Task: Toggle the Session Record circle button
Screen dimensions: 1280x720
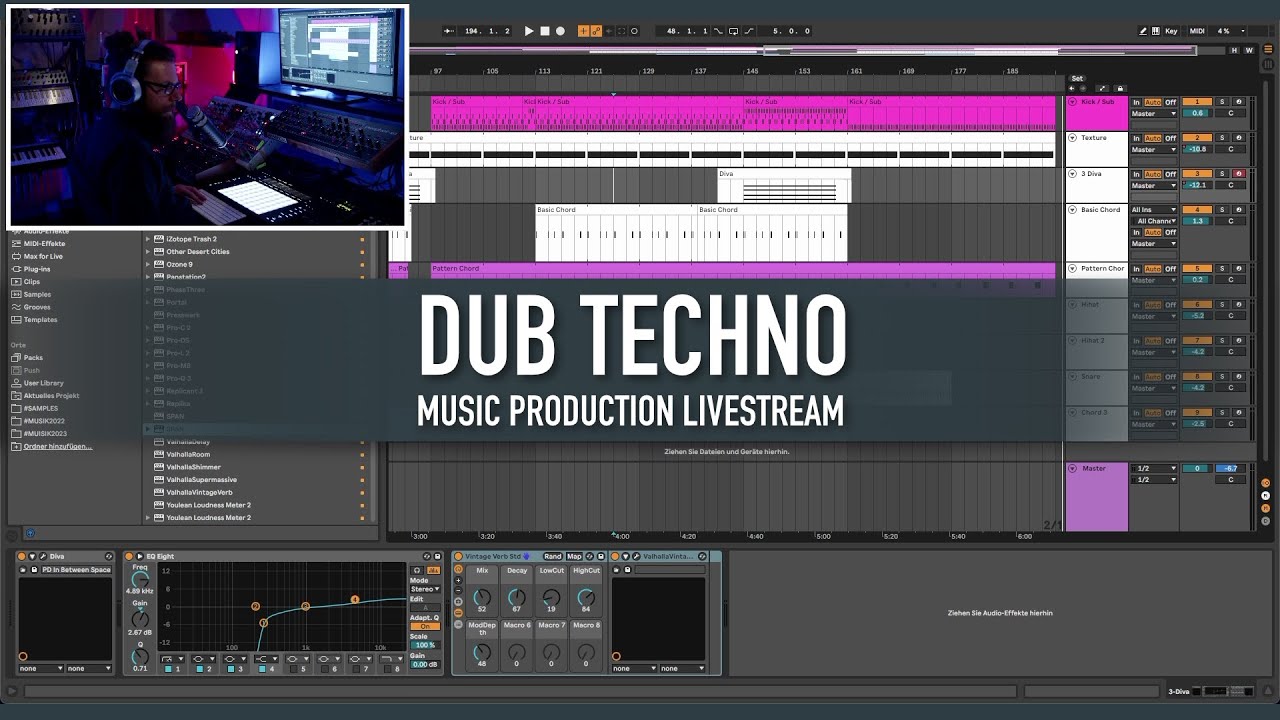Action: click(x=634, y=31)
